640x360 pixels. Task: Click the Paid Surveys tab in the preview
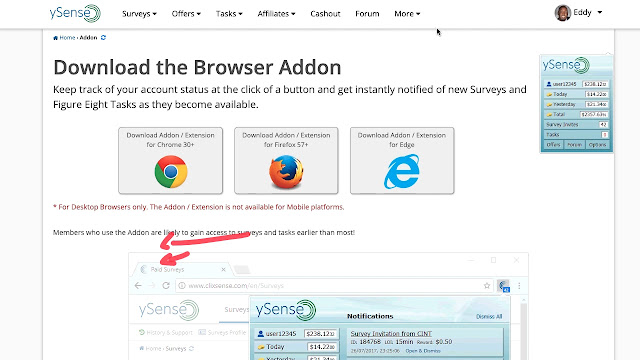[x=182, y=269]
